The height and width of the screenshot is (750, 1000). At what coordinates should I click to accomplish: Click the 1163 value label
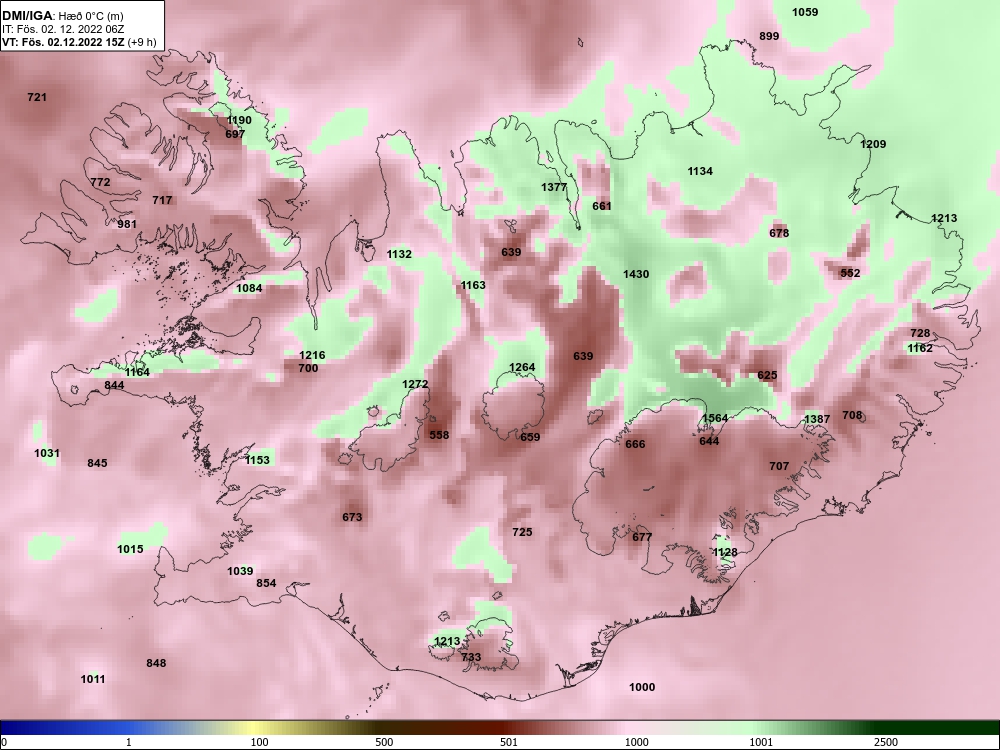click(x=473, y=286)
